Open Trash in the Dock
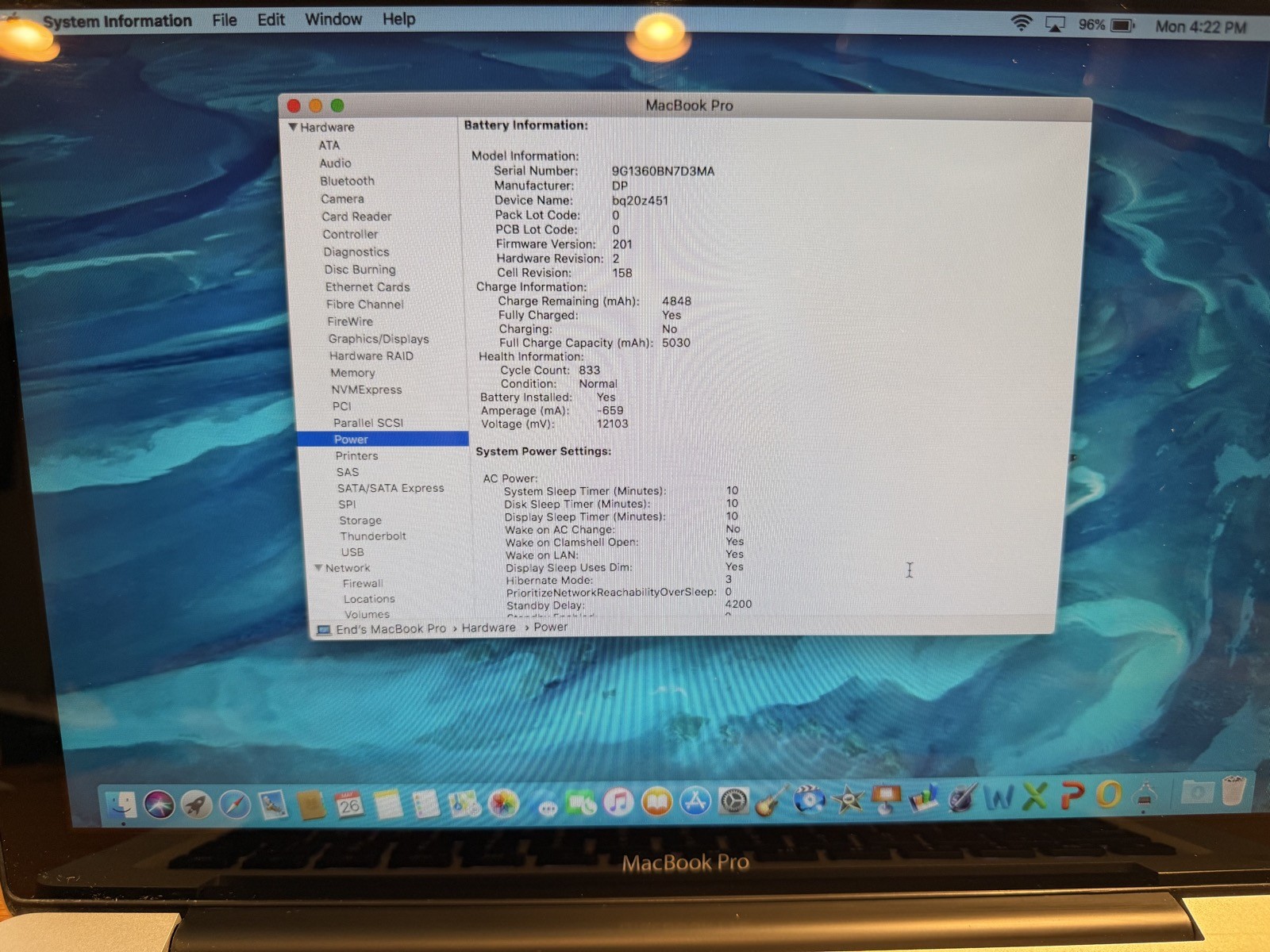This screenshot has height=952, width=1270. pyautogui.click(x=1233, y=790)
